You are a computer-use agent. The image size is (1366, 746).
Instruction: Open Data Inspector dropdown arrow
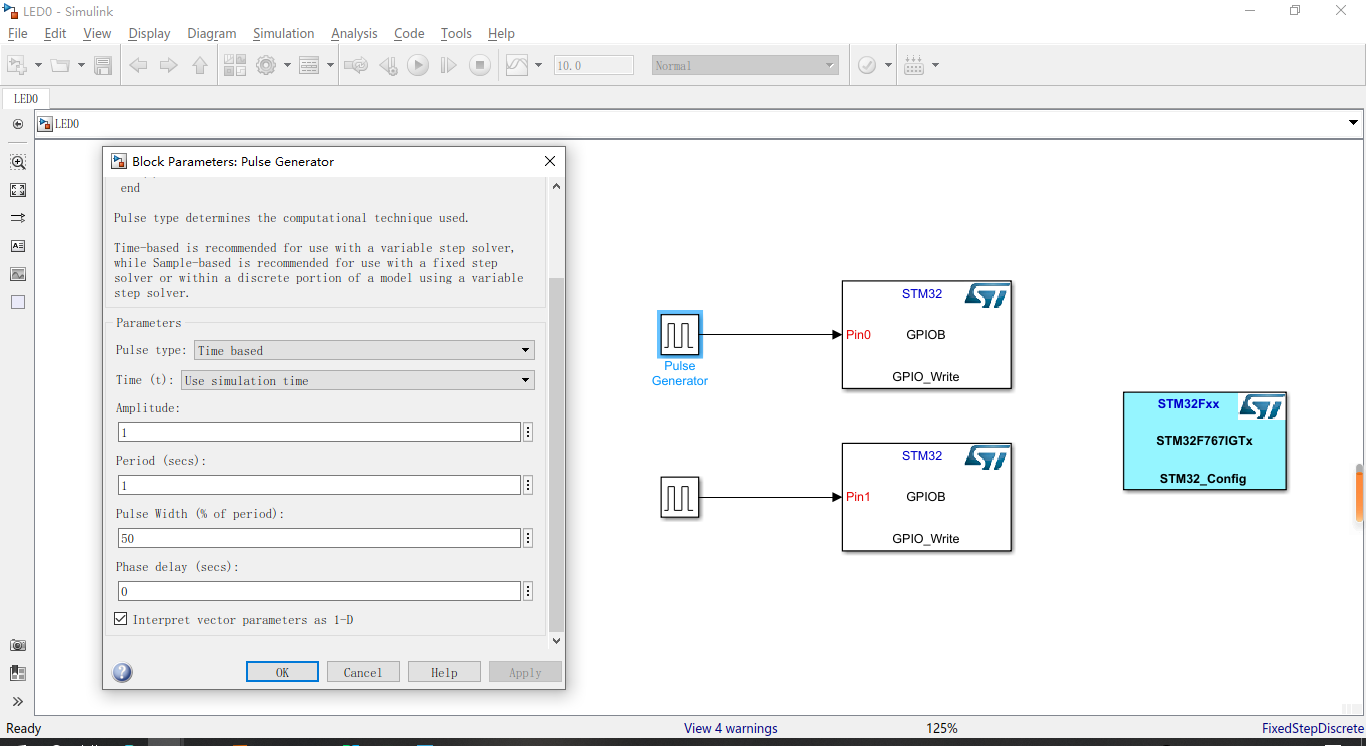tap(538, 65)
